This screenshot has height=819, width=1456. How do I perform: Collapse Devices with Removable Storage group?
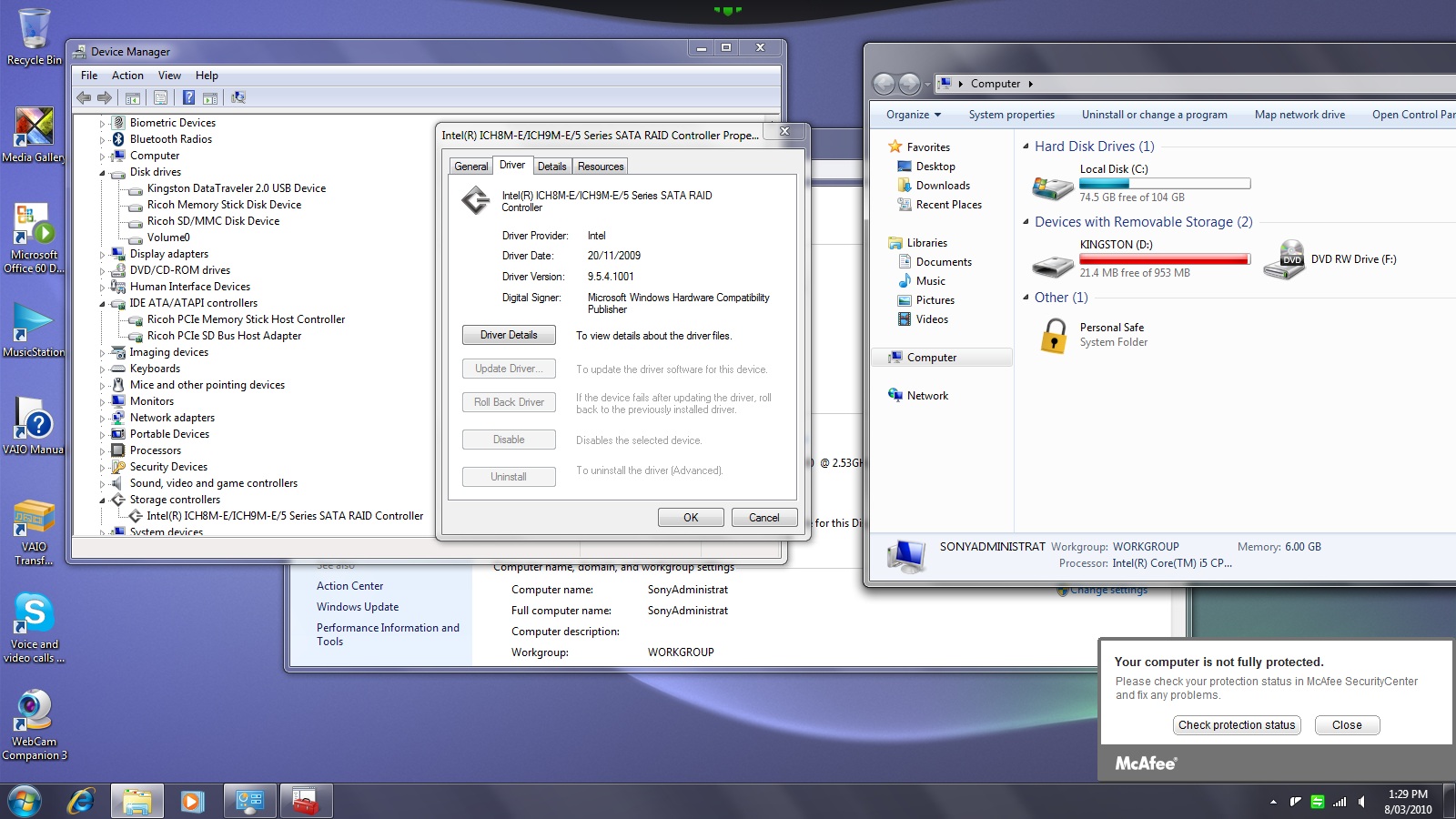(x=1026, y=222)
